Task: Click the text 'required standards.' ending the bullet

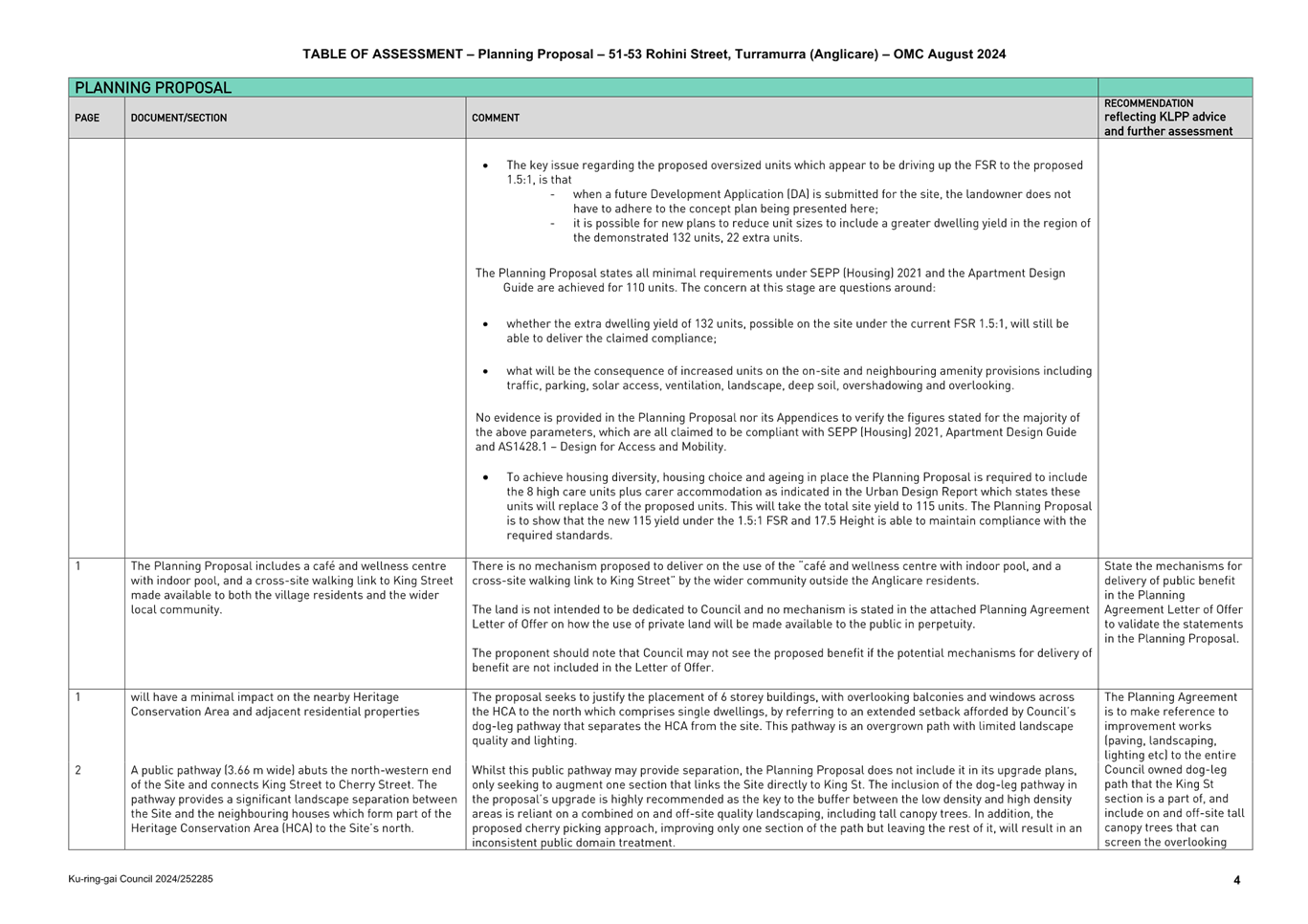Action: click(560, 536)
